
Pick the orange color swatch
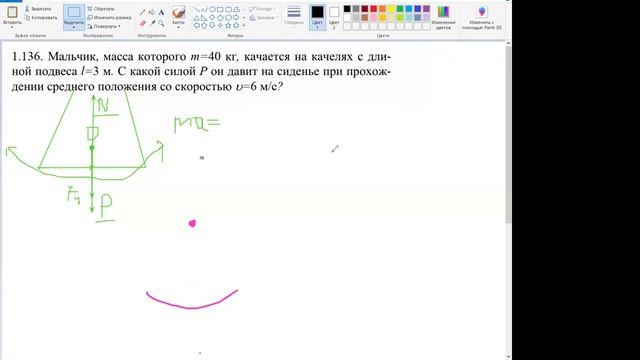click(382, 9)
